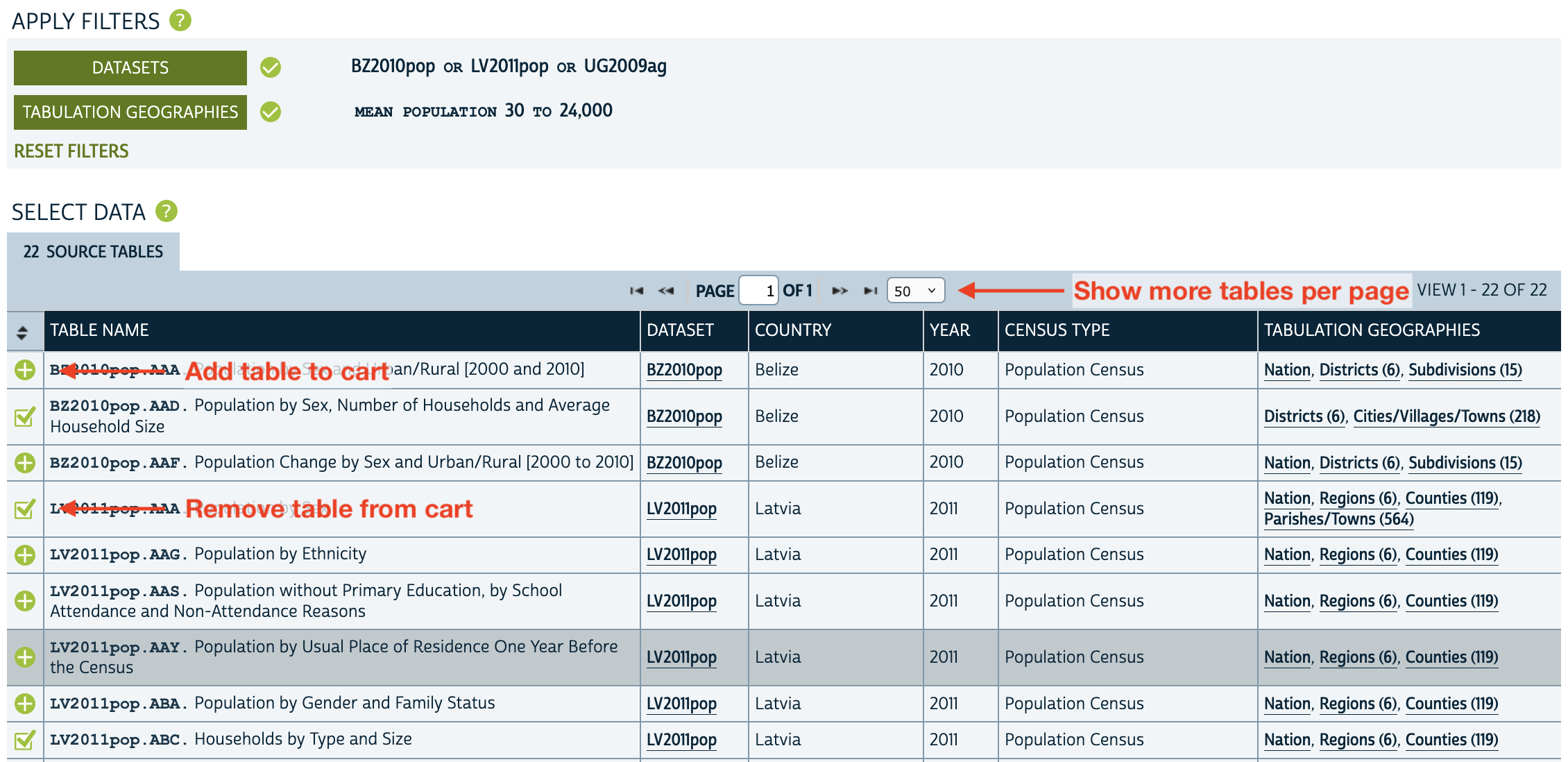Add LV2011pop.AAY table to cart

pos(25,657)
